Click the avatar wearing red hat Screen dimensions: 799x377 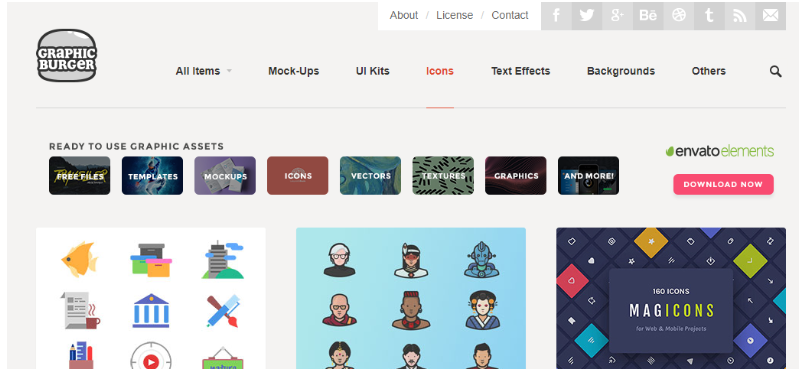[x=411, y=309]
